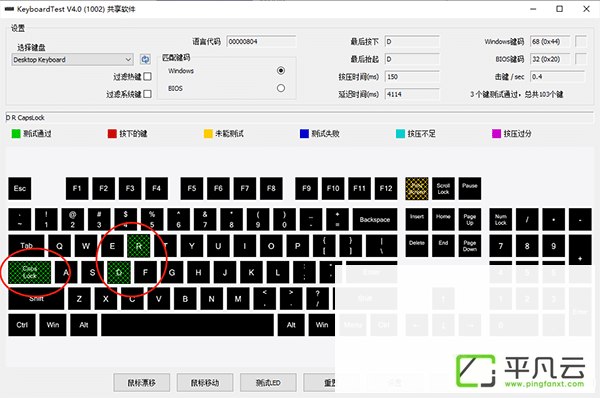
Task: Click the 鼠标移动 button
Action: point(205,383)
